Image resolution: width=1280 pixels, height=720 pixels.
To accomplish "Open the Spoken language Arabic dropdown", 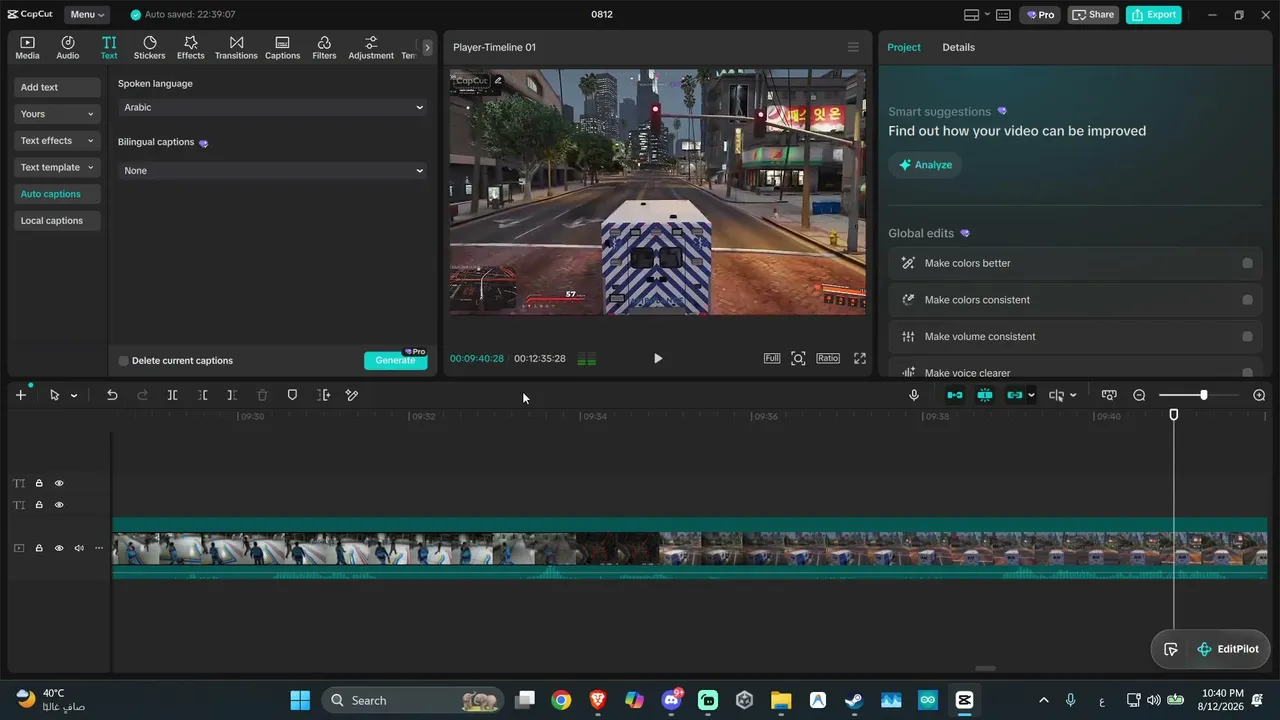I will pos(273,107).
